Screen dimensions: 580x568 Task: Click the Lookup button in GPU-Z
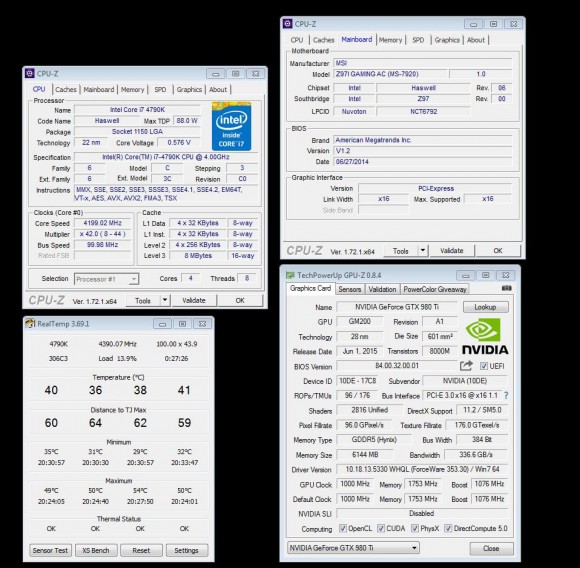tap(485, 307)
